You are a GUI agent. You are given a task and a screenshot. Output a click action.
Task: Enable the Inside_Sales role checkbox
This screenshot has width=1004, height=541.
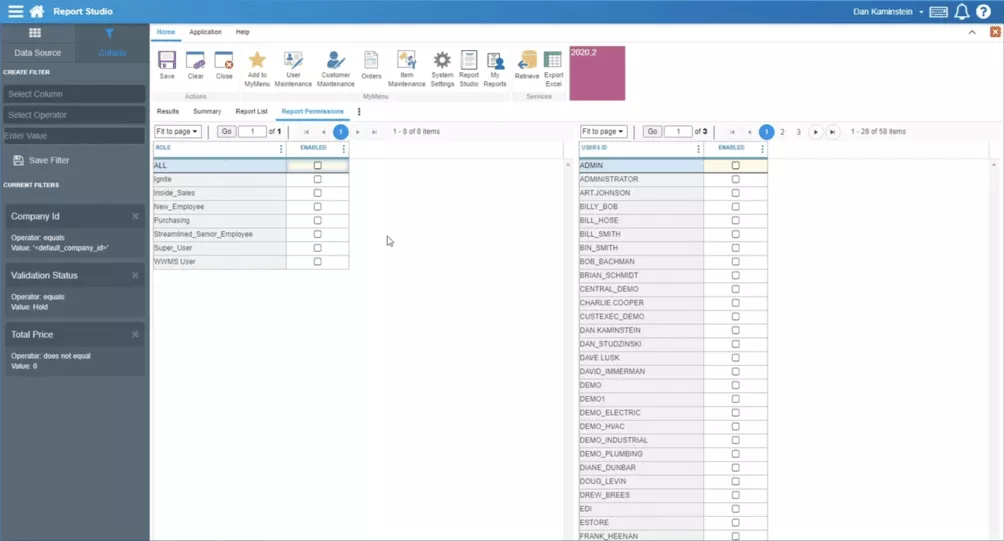(x=318, y=193)
